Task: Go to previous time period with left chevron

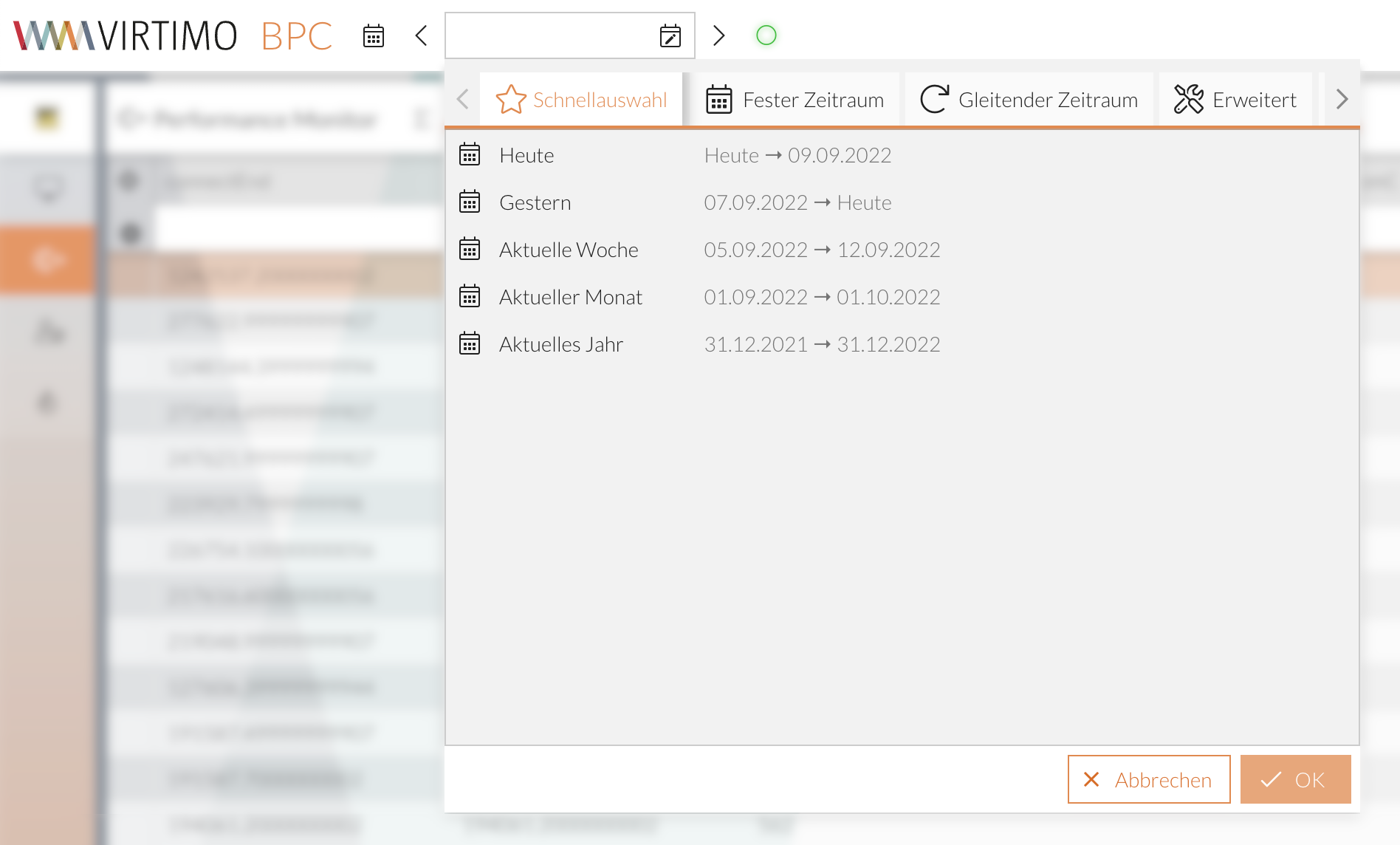Action: (422, 35)
